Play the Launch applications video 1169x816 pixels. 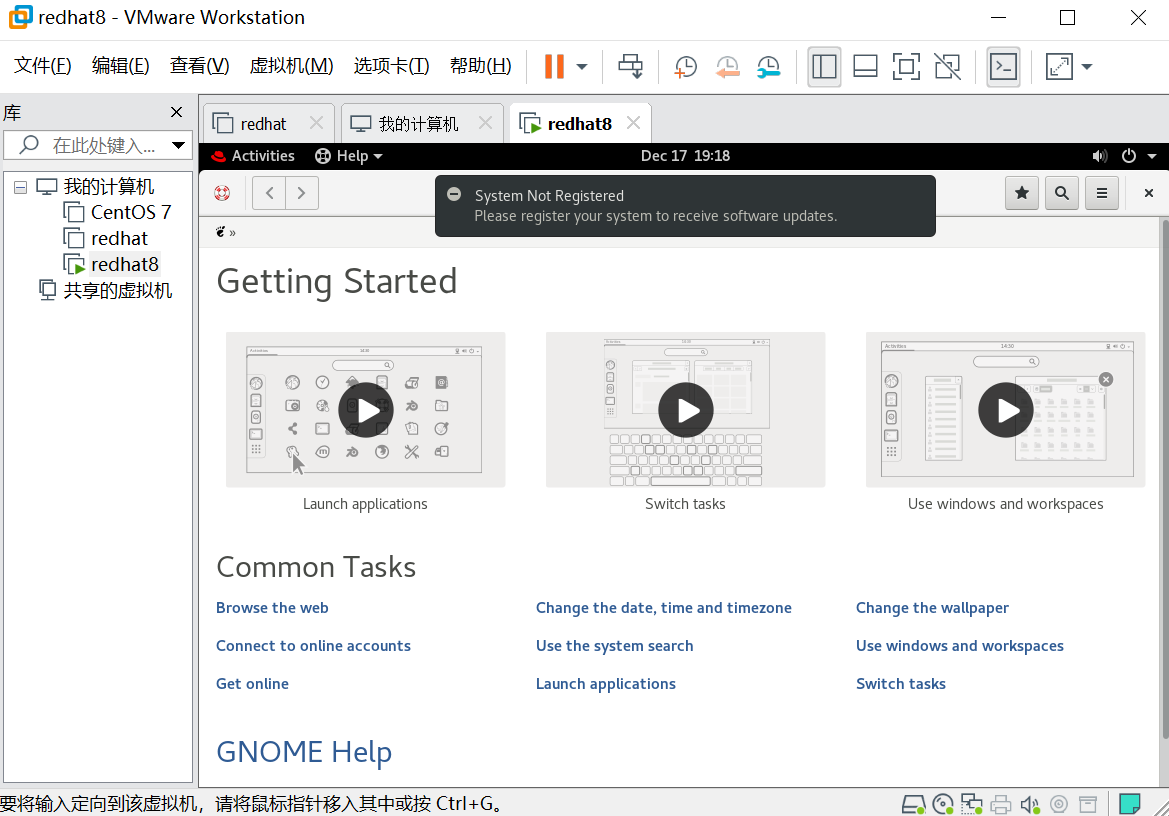pos(365,410)
